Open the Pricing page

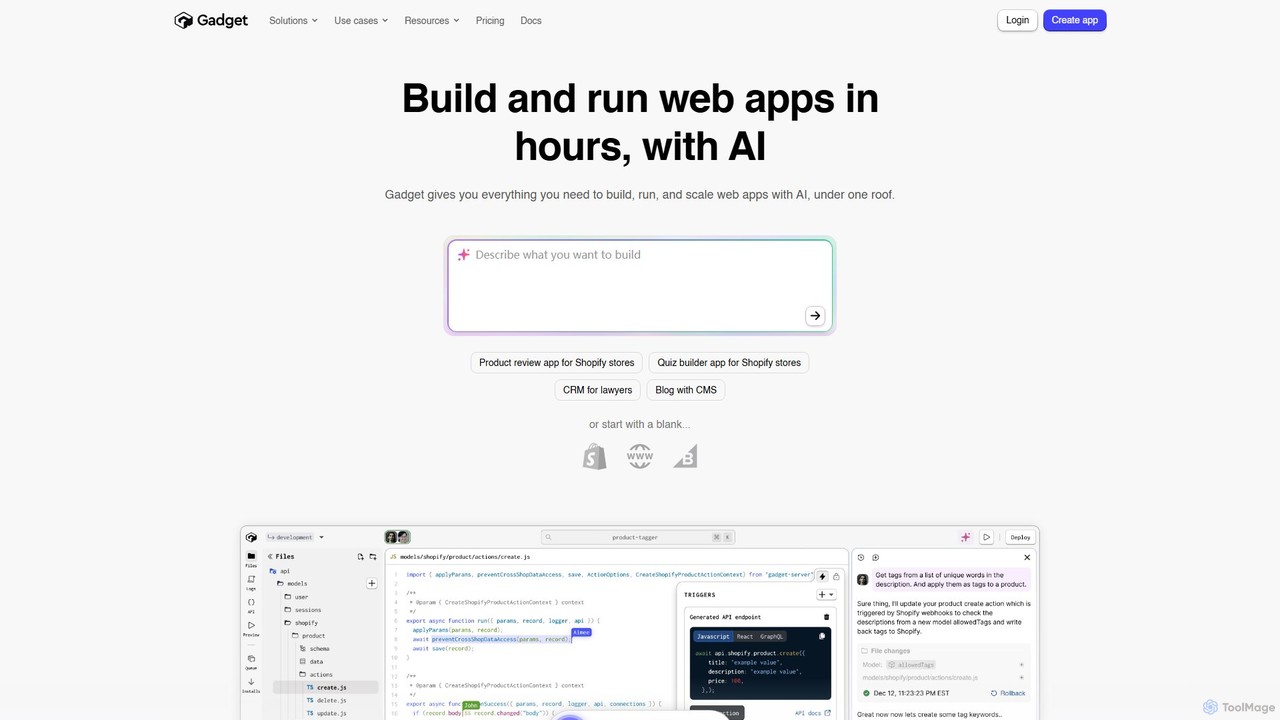click(x=490, y=20)
